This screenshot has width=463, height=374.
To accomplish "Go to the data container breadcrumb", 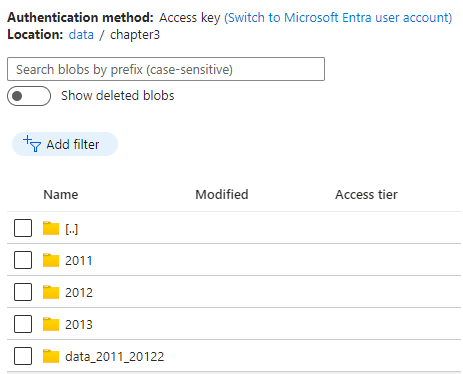I will click(81, 34).
